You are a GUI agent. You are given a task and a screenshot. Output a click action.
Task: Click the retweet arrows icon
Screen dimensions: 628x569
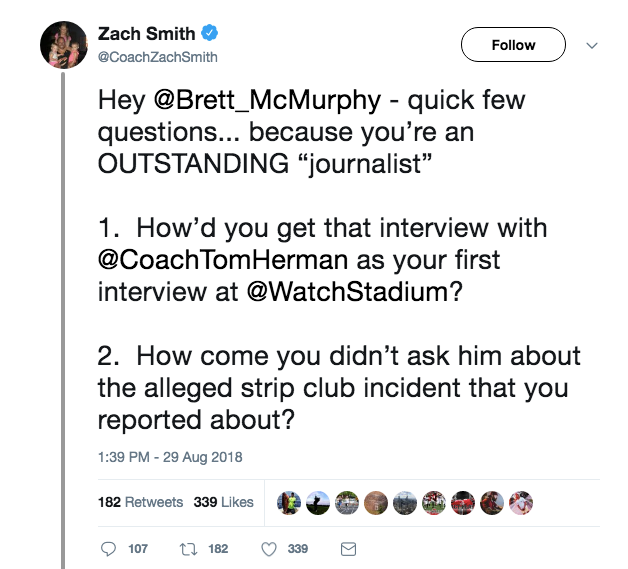tap(187, 549)
